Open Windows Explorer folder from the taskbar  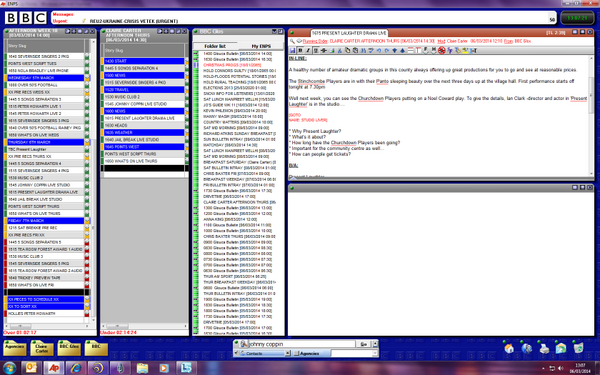(142, 368)
